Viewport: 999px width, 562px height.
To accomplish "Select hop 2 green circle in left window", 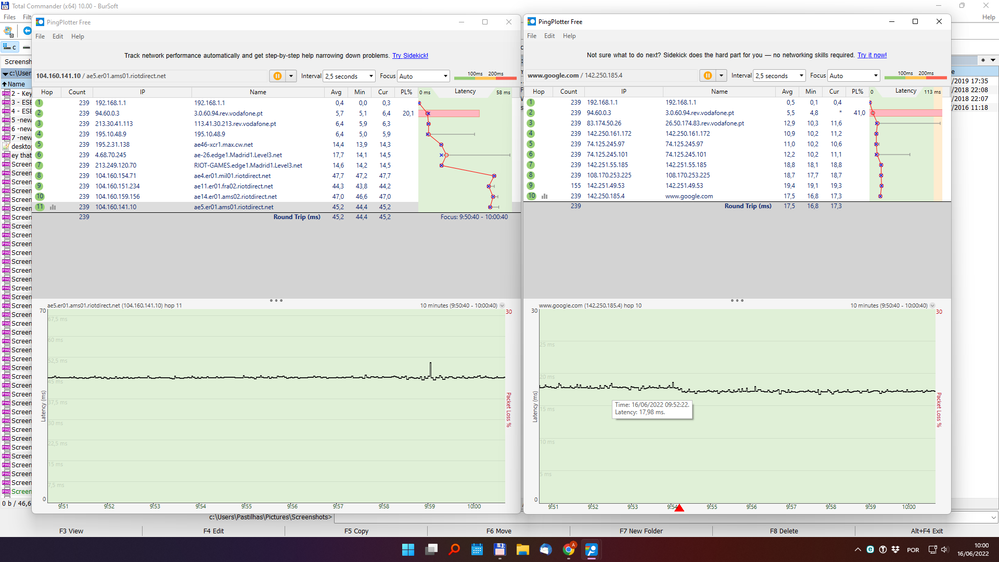I will coord(39,113).
